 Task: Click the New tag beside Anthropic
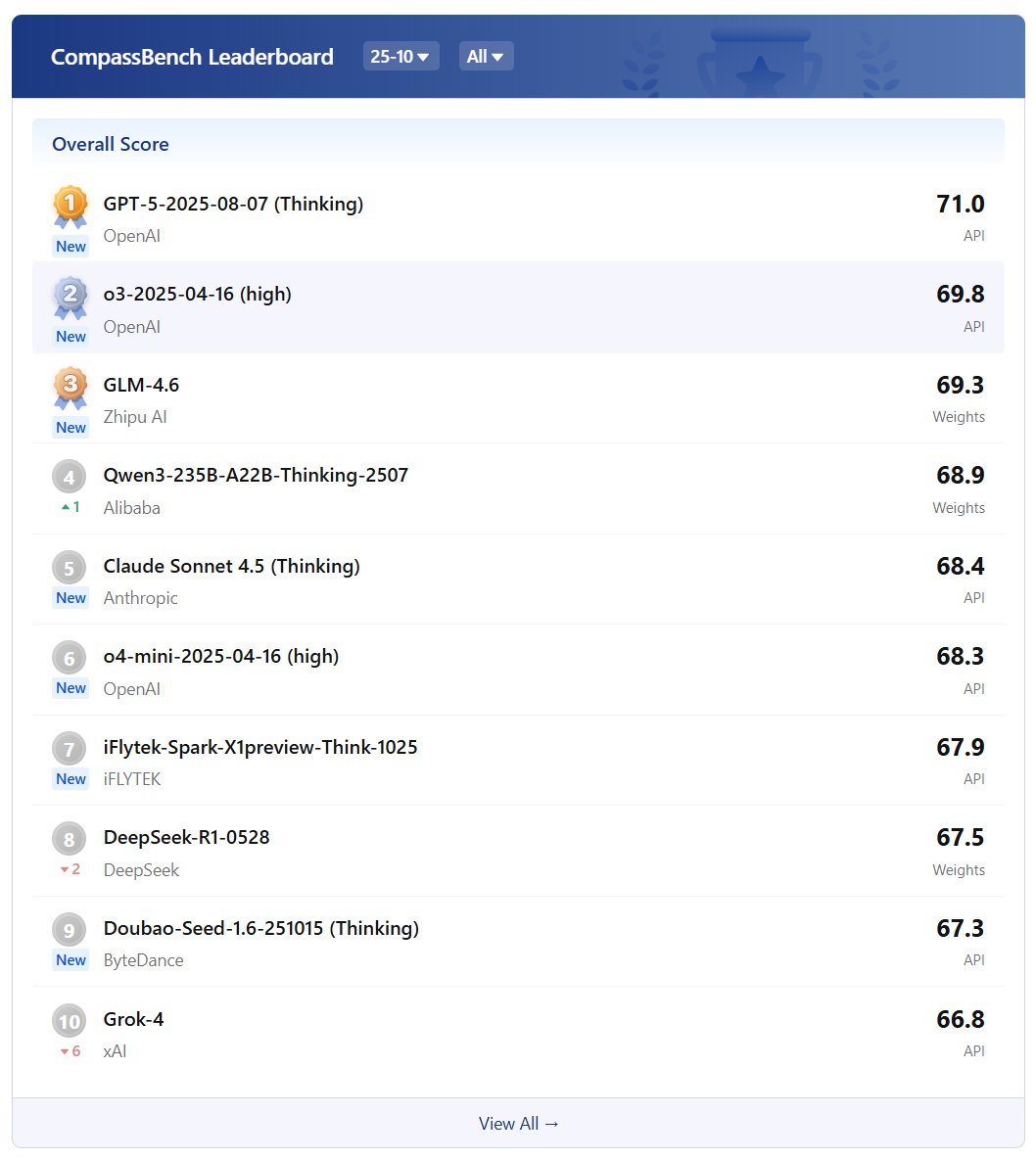pos(71,598)
